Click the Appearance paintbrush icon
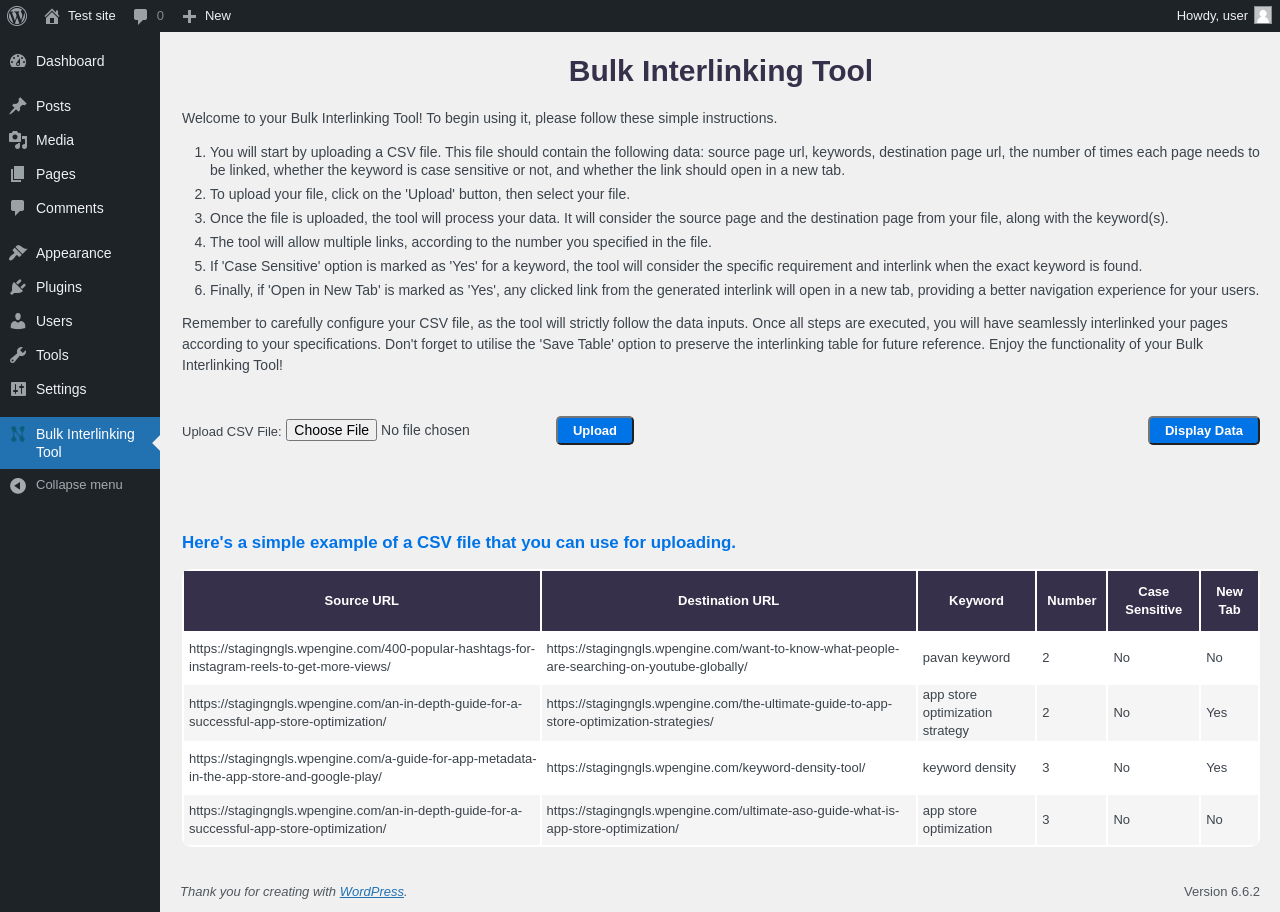The width and height of the screenshot is (1280, 912). [18, 253]
